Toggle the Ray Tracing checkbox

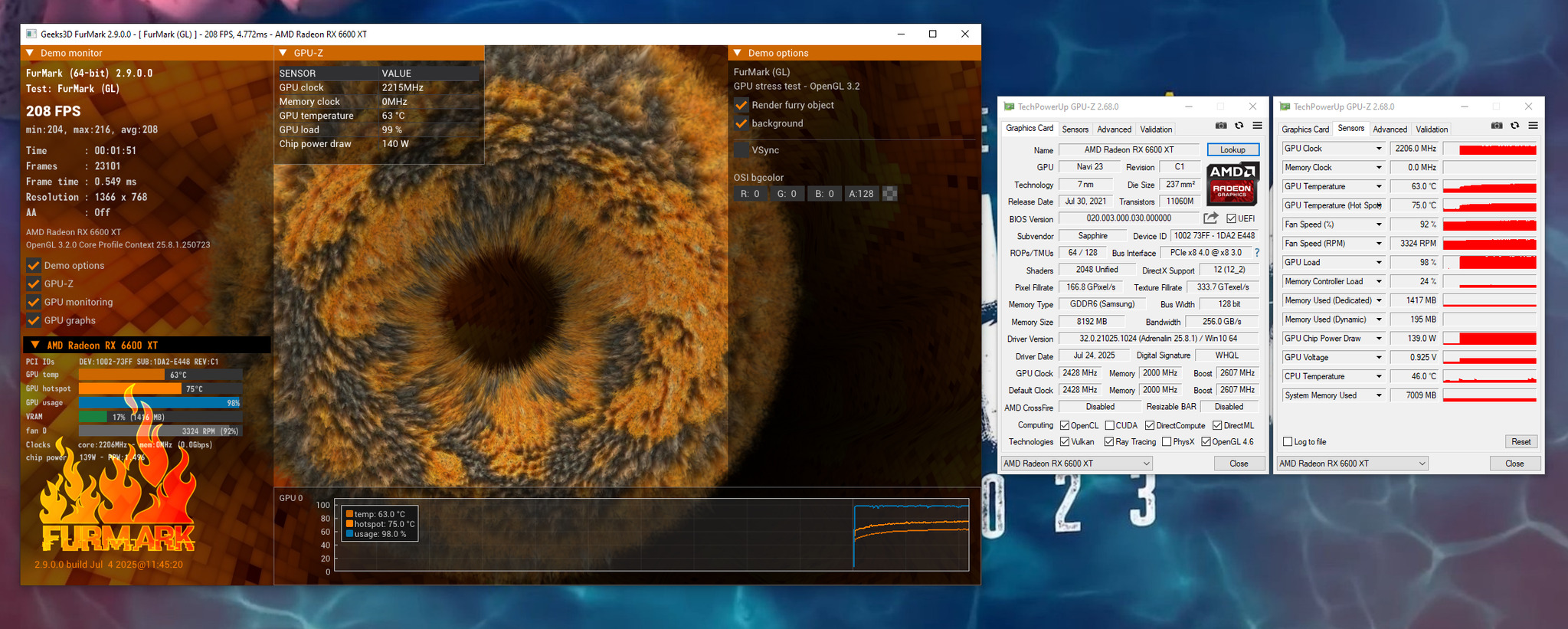(x=1108, y=442)
